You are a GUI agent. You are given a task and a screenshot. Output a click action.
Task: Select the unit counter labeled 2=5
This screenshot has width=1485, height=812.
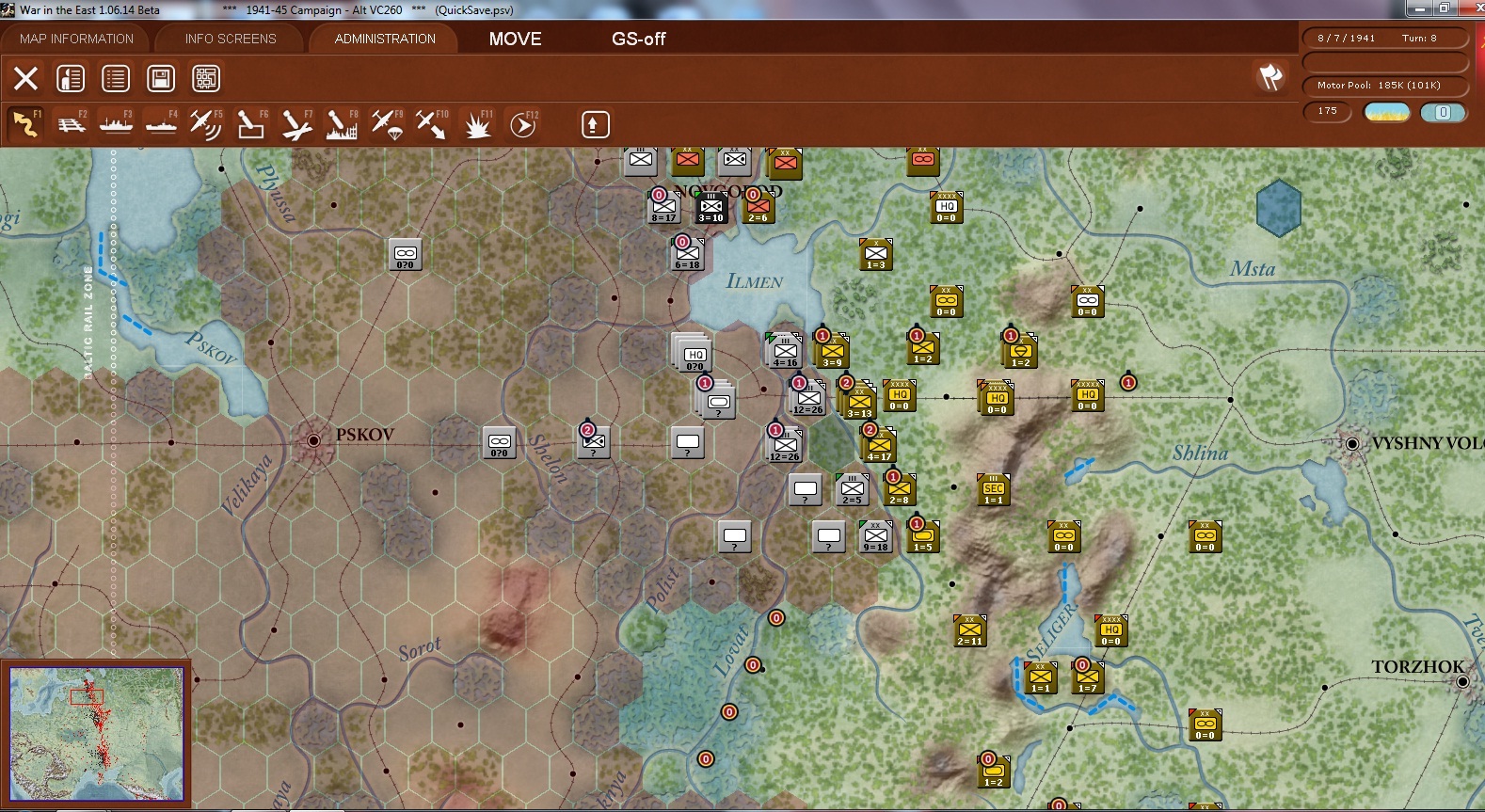tap(853, 489)
